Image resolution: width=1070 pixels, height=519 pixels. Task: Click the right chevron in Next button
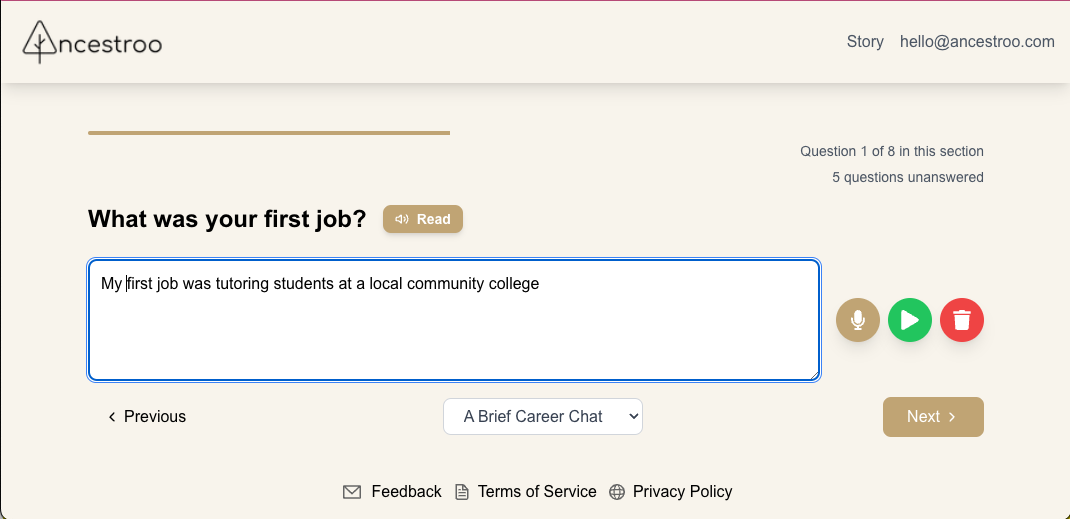pyautogui.click(x=952, y=417)
